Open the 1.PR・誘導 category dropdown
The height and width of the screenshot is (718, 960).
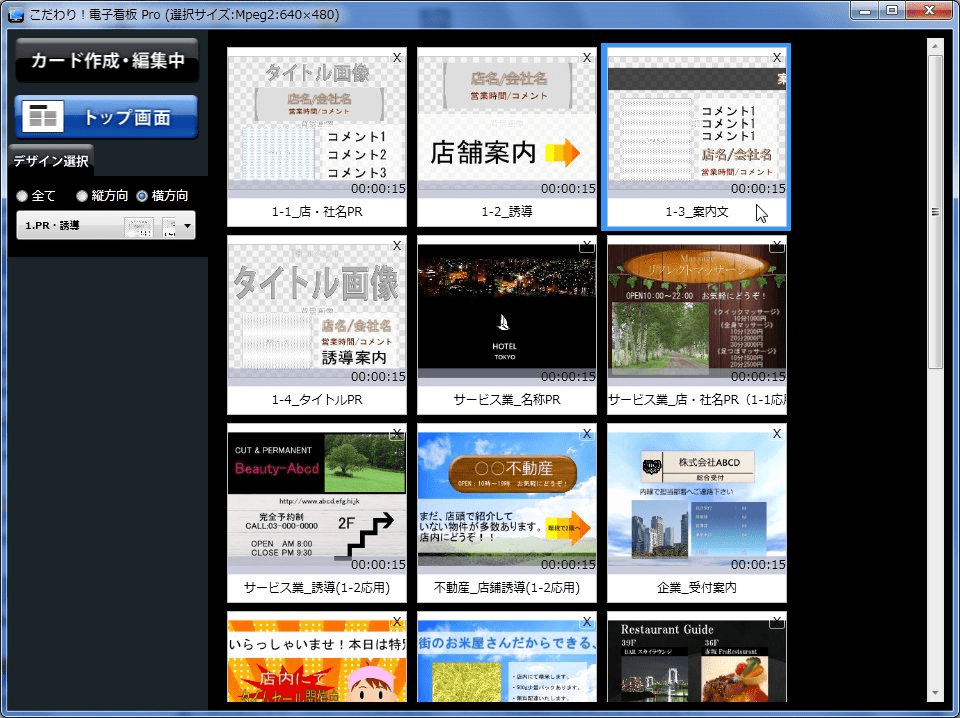[106, 225]
